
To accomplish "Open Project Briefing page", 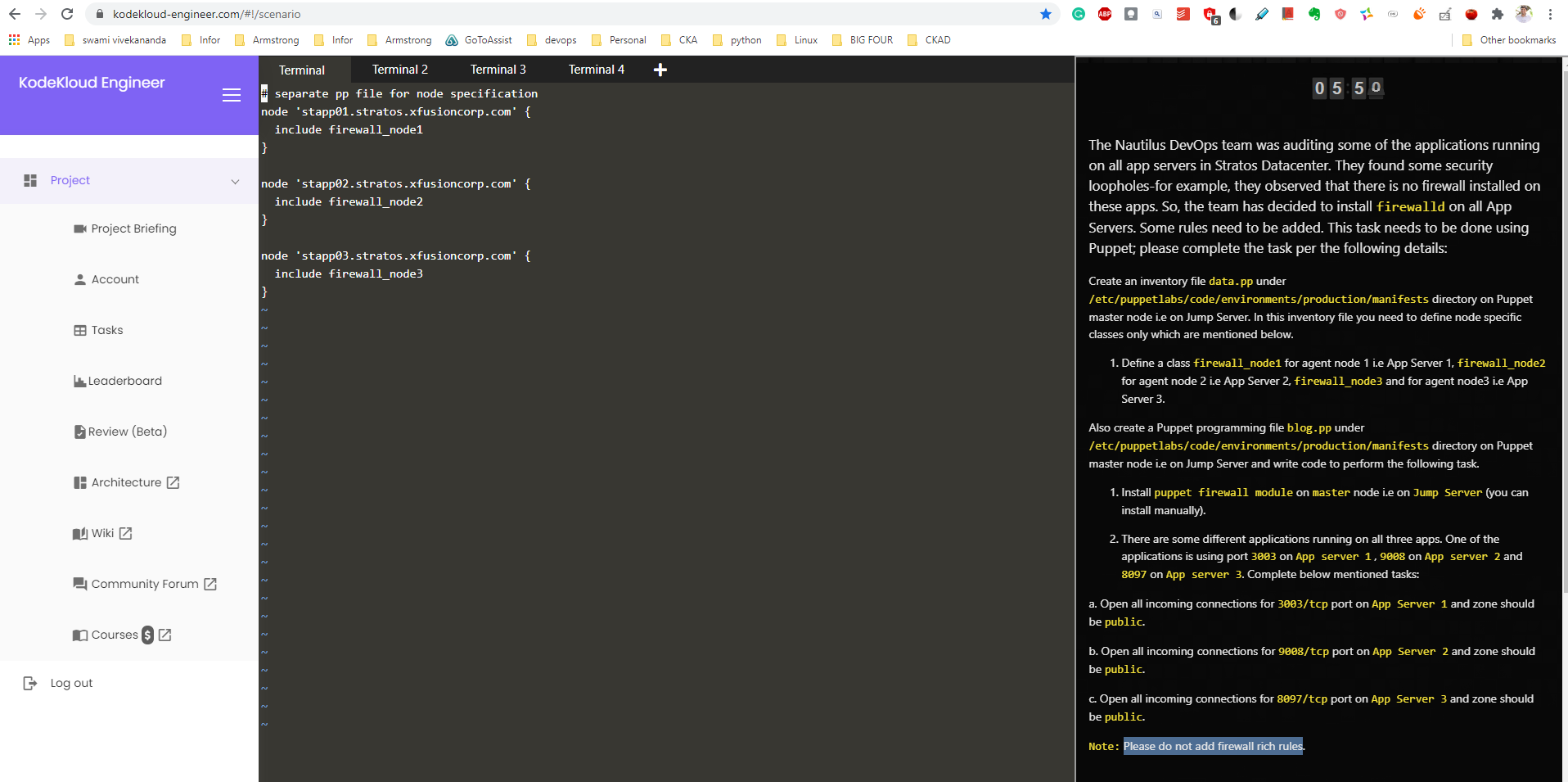I will (x=133, y=228).
